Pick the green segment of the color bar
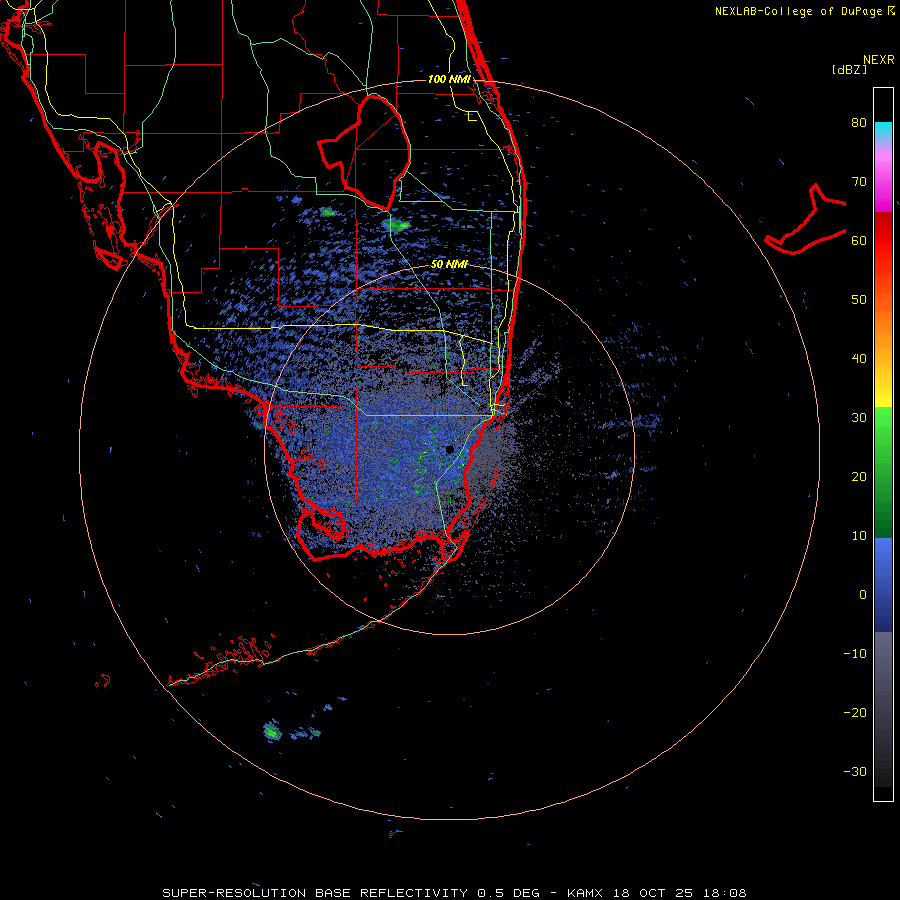 point(883,472)
